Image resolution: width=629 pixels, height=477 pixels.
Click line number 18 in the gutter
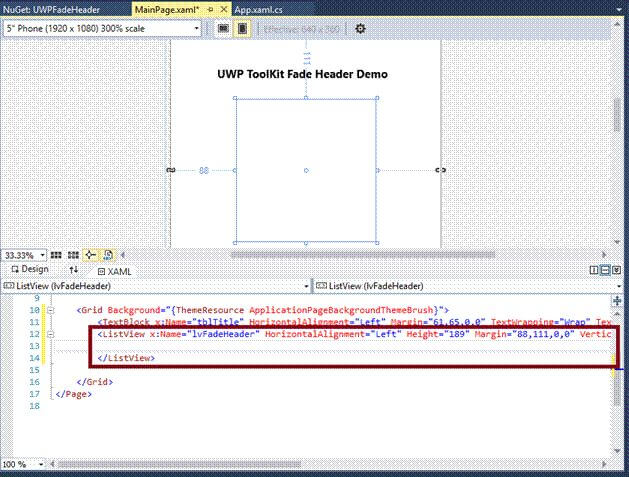pyautogui.click(x=34, y=406)
